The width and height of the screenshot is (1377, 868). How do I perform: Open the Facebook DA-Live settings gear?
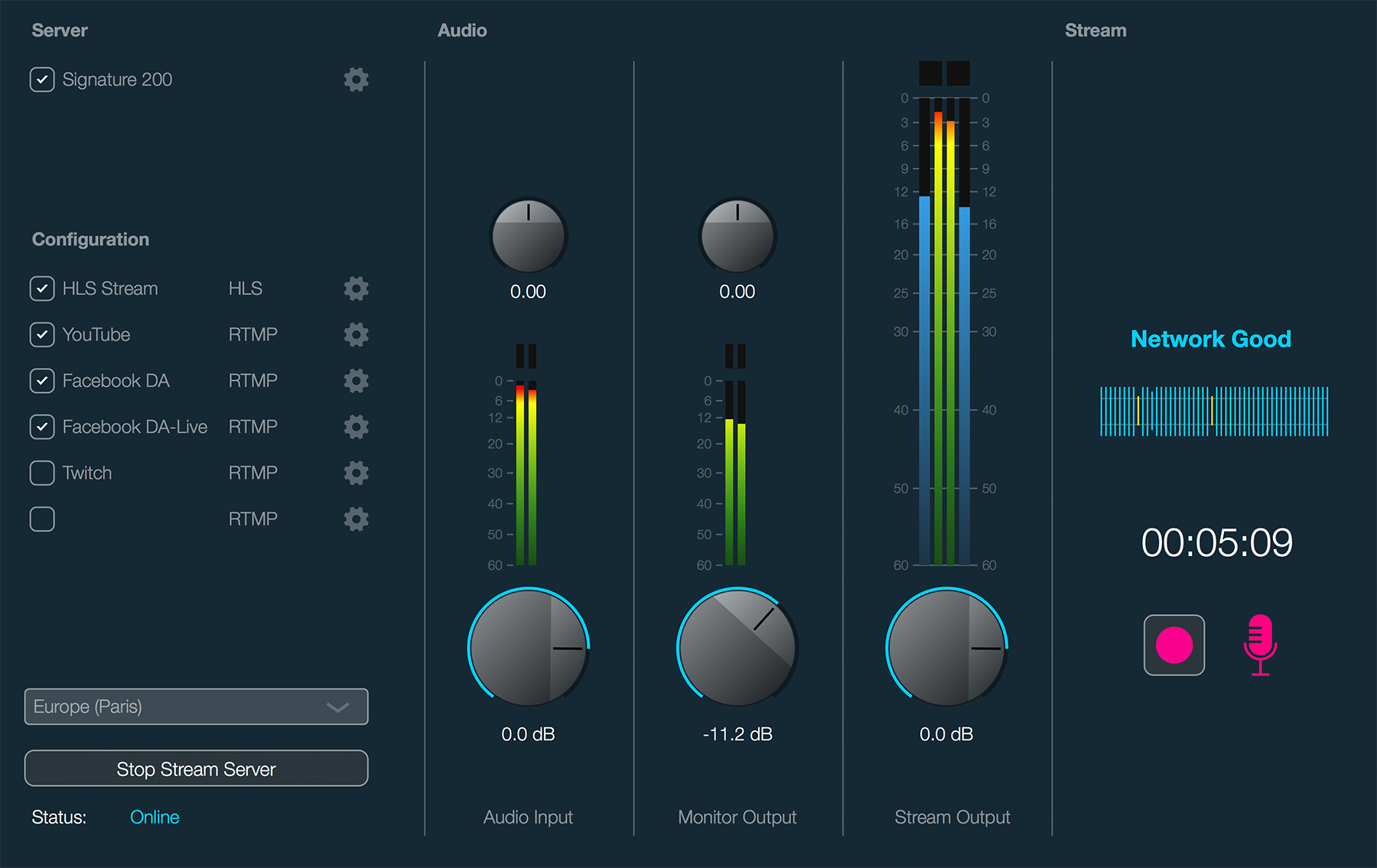pyautogui.click(x=355, y=426)
